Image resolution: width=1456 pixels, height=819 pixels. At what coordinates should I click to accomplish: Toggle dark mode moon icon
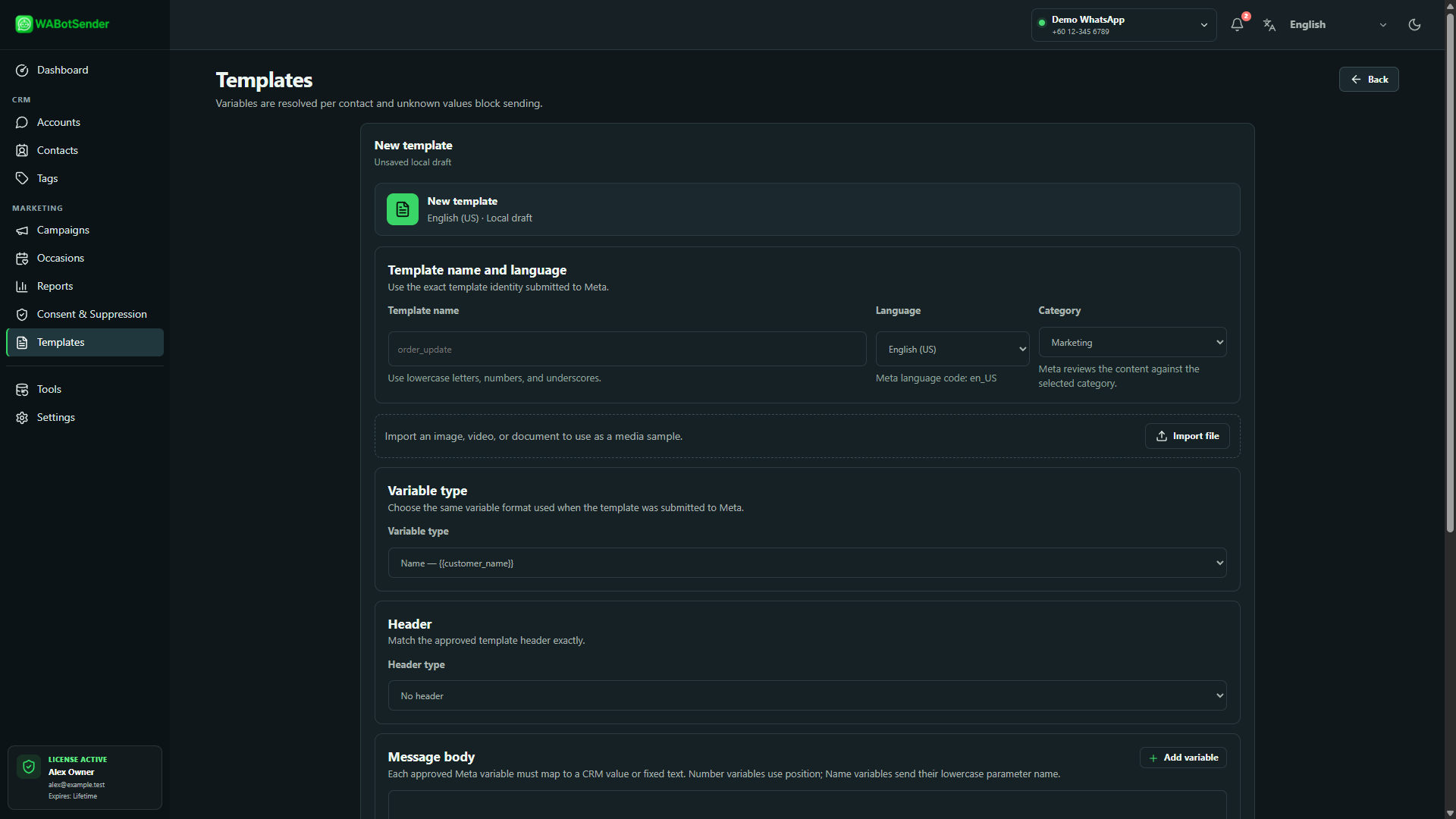pyautogui.click(x=1414, y=24)
